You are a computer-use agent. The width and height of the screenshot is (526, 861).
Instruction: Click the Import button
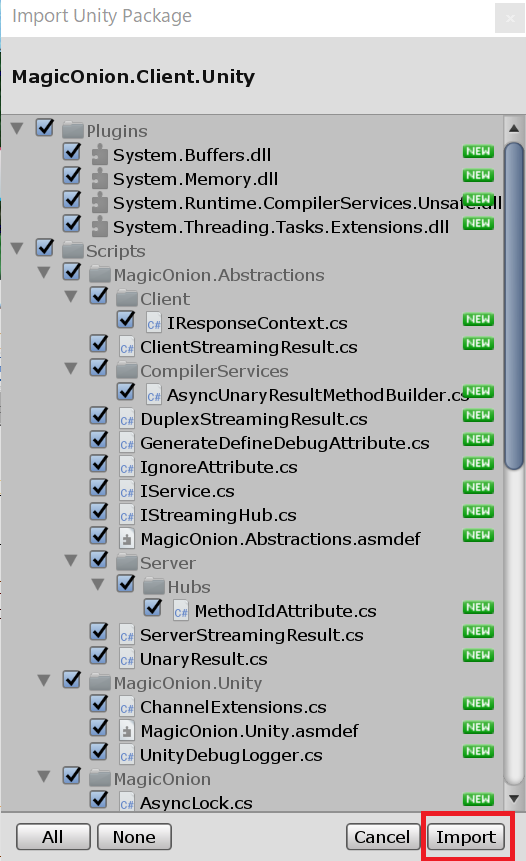466,837
